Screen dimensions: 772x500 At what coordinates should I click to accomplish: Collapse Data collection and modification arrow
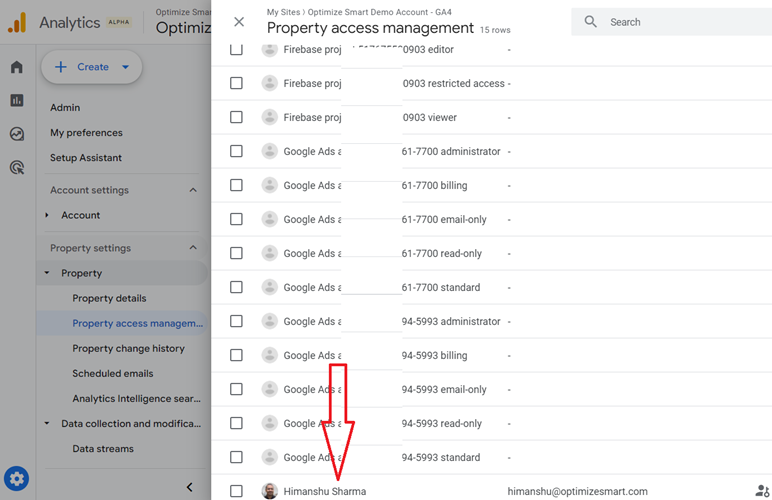pos(47,423)
